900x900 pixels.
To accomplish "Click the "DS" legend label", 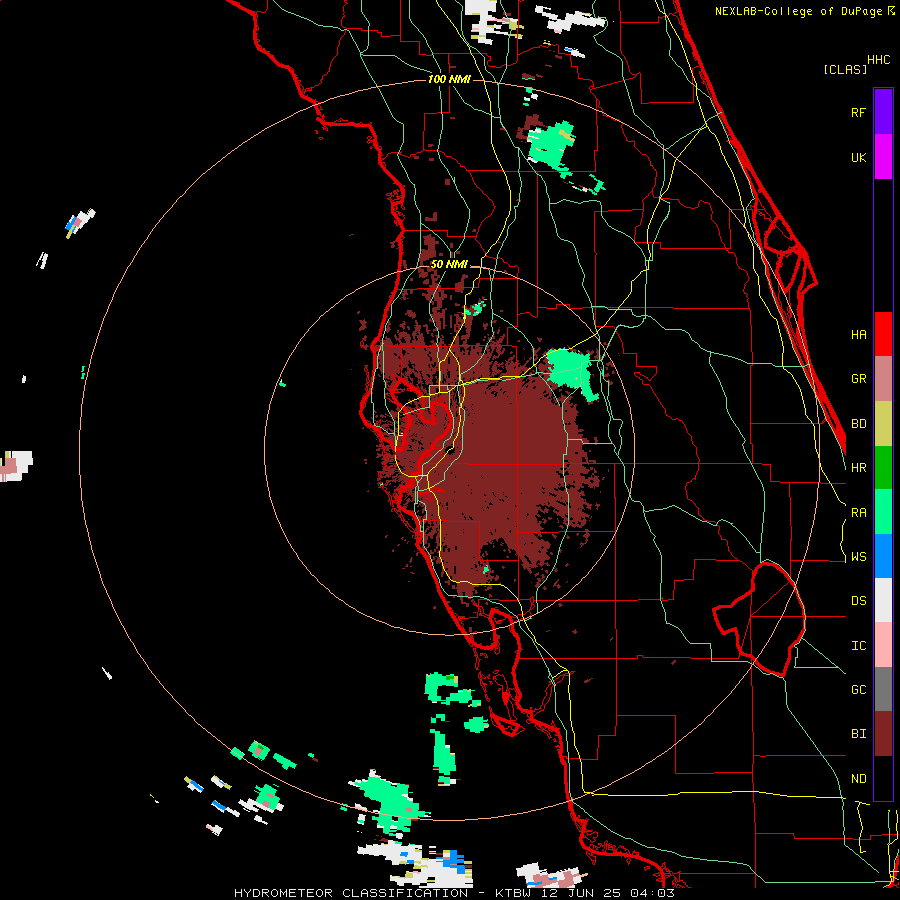I will (x=858, y=601).
